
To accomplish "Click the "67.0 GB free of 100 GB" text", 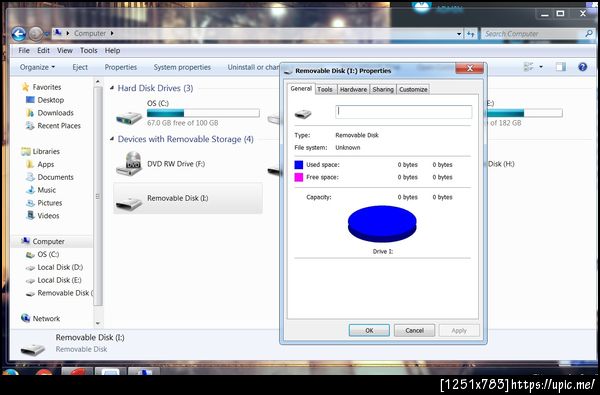I will coord(183,123).
